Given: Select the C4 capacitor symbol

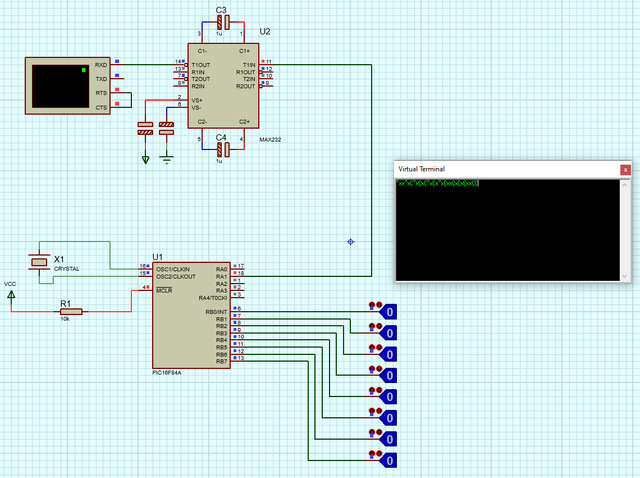Looking at the screenshot, I should click(x=223, y=150).
